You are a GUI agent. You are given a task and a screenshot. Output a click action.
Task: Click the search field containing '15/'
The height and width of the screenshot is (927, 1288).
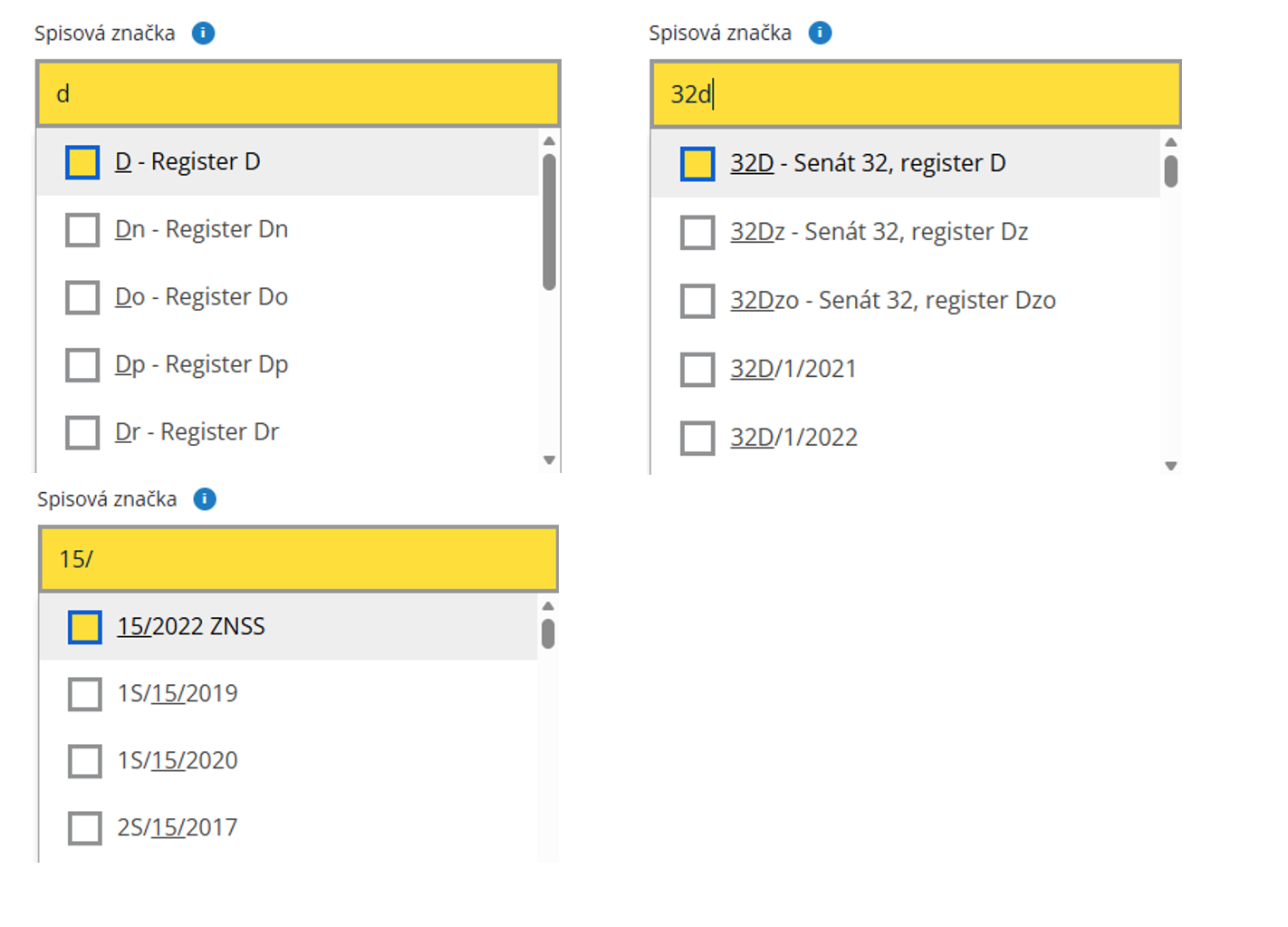298,559
